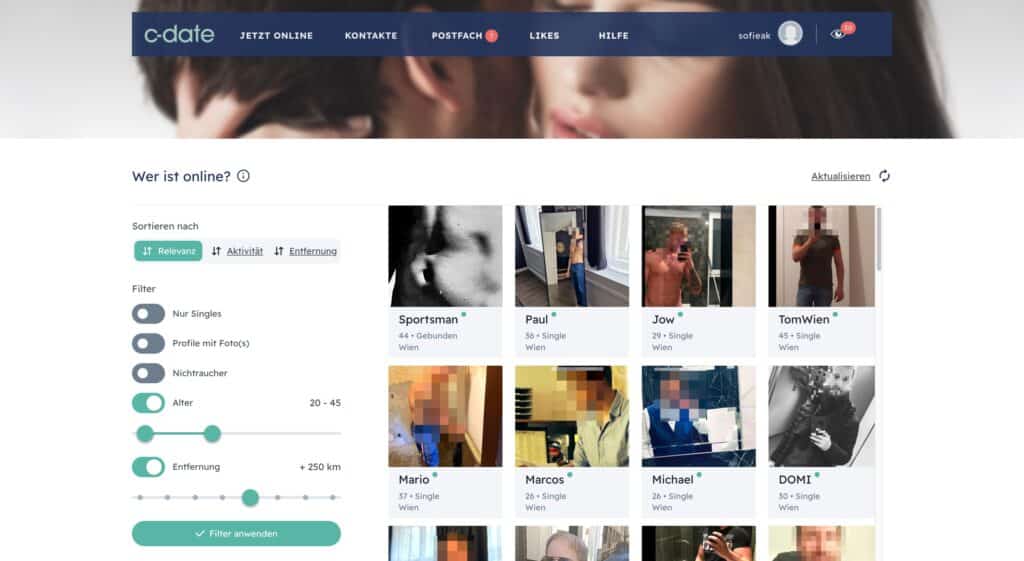Open the Likes menu item

[544, 36]
